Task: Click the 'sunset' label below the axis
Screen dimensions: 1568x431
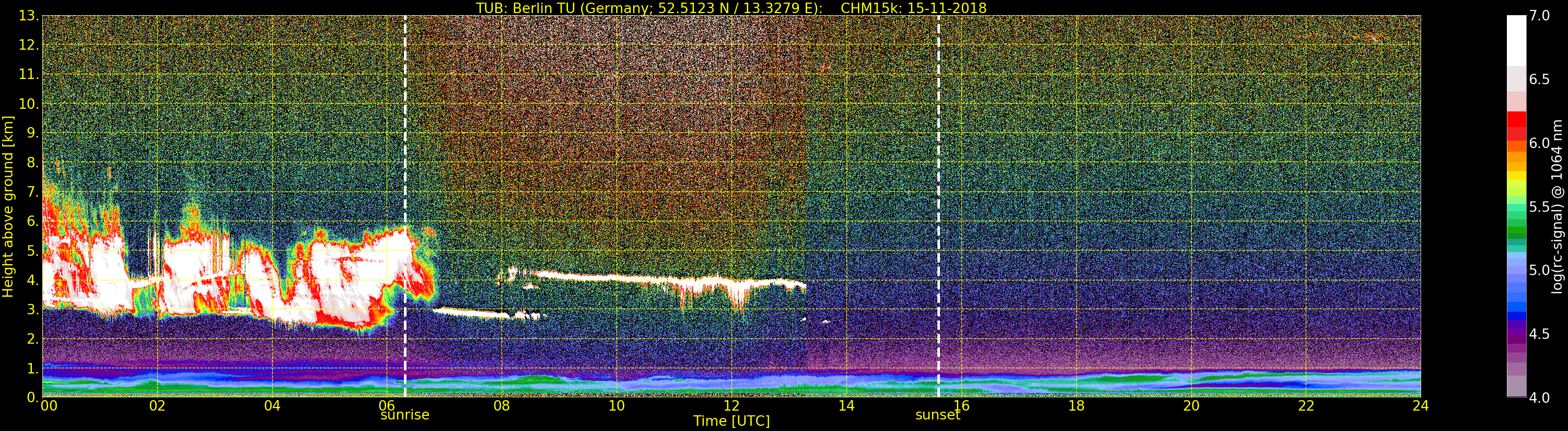Action: (937, 415)
